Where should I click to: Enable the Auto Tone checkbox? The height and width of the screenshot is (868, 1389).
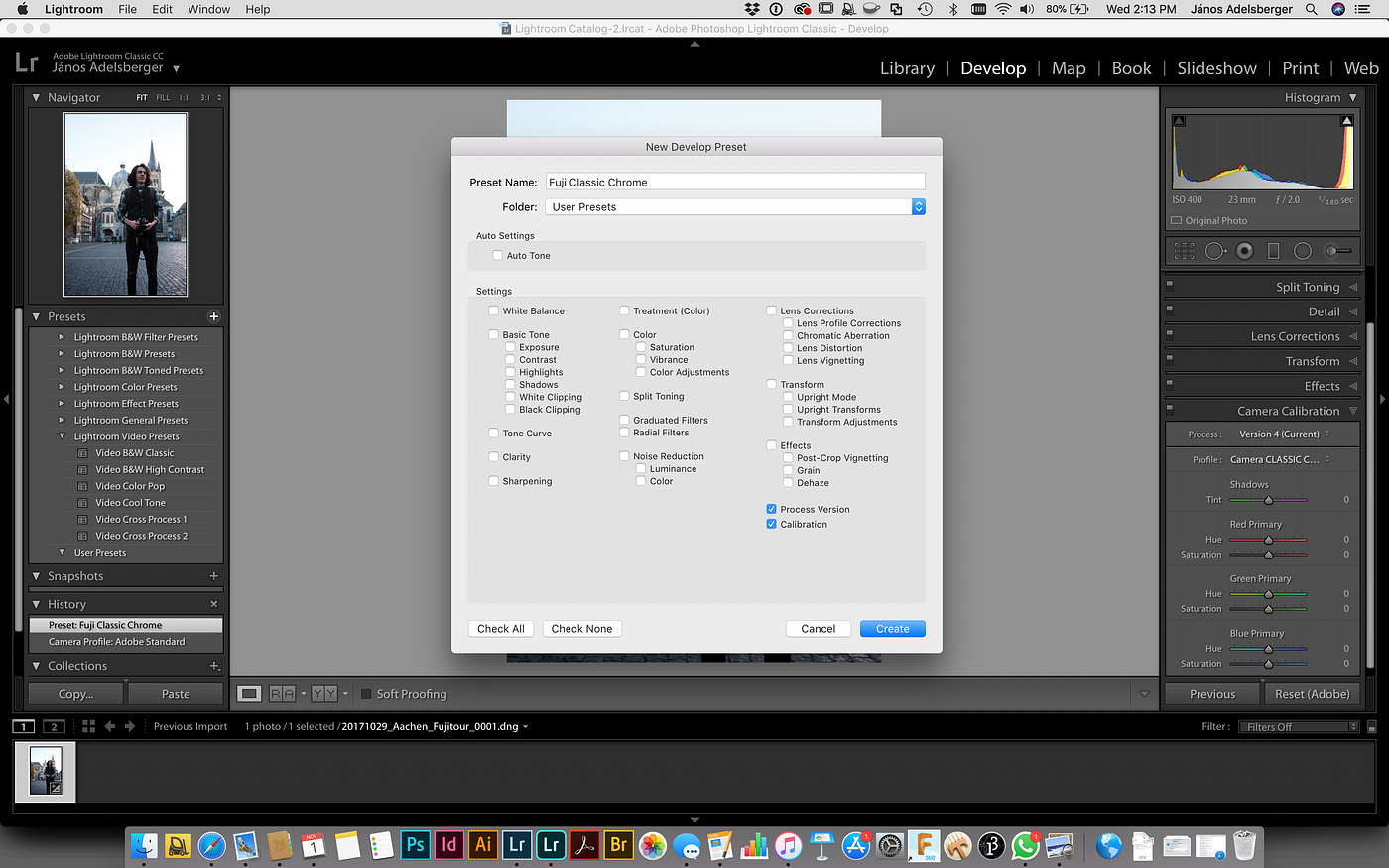pyautogui.click(x=498, y=255)
